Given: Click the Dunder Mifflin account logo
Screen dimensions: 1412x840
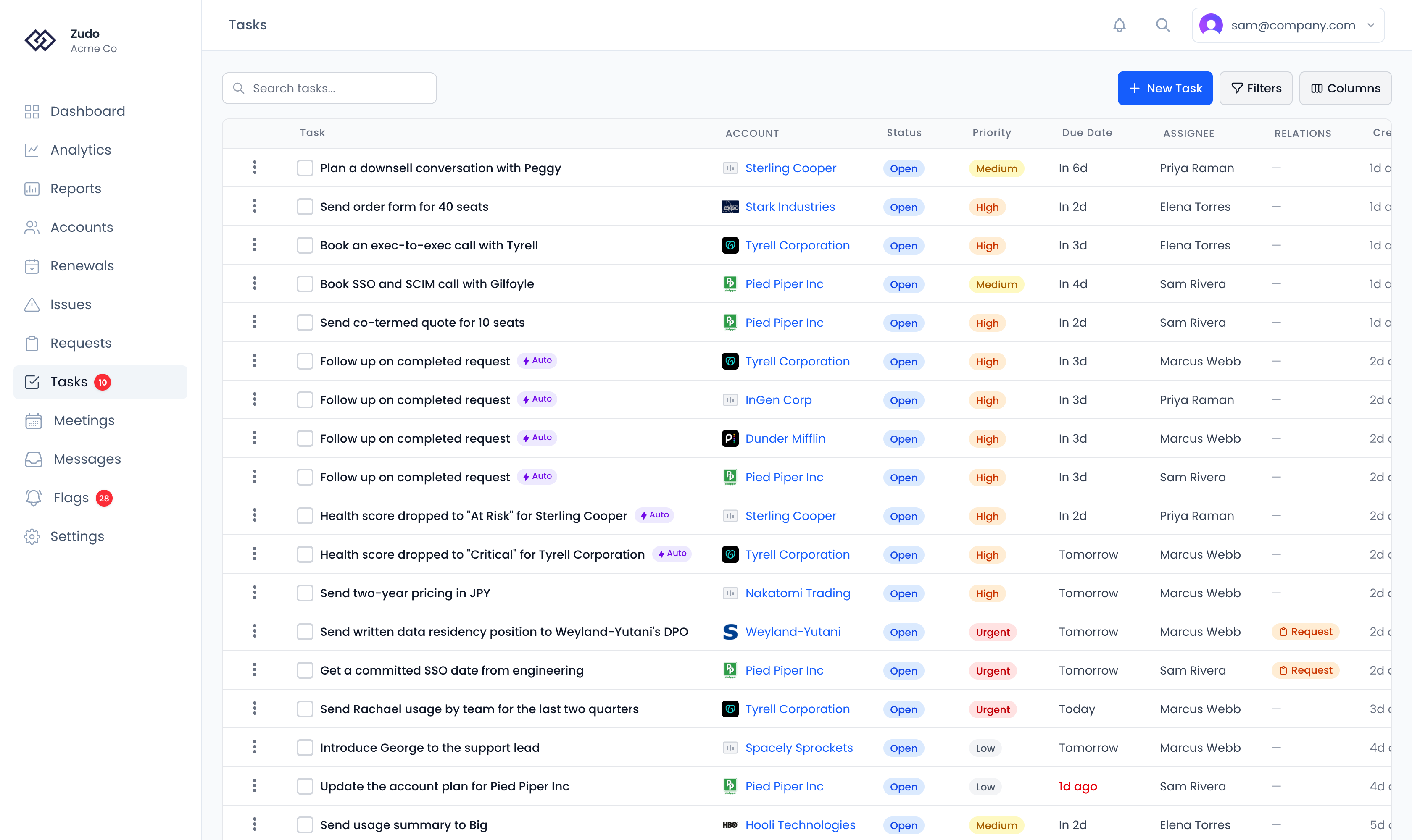Looking at the screenshot, I should pos(730,438).
